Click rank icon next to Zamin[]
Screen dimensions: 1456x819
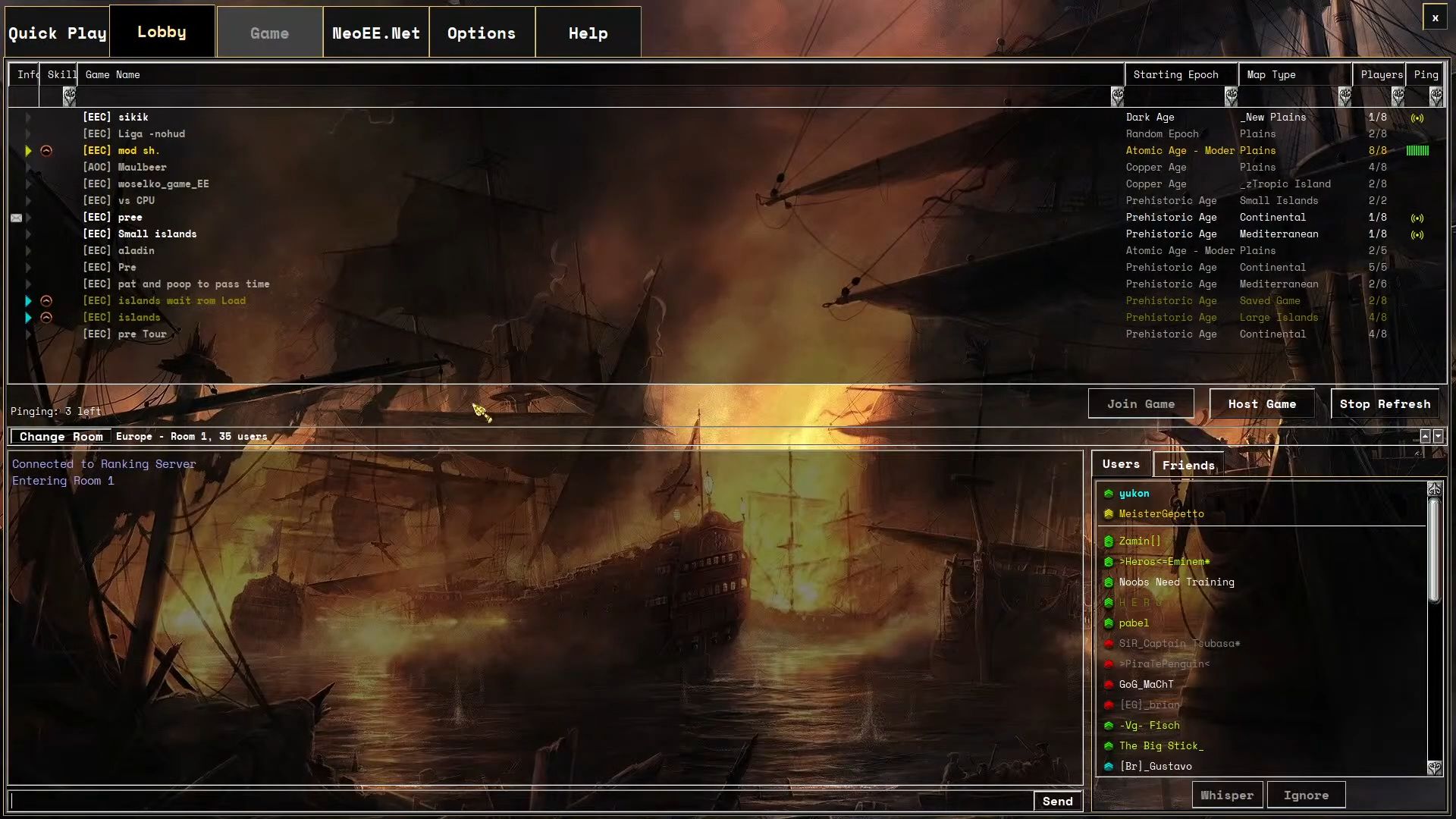pyautogui.click(x=1109, y=541)
